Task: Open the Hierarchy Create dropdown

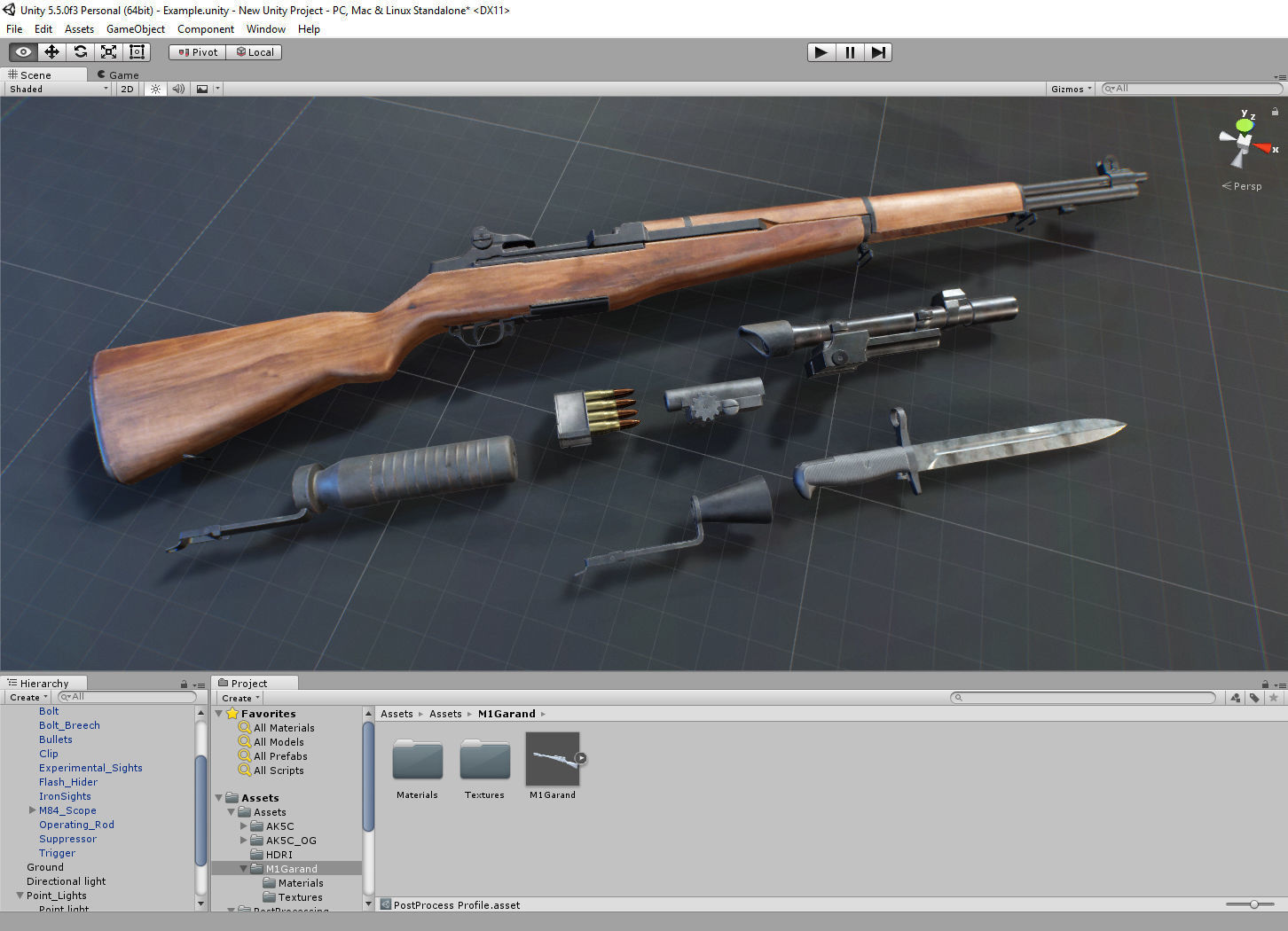Action: click(29, 698)
